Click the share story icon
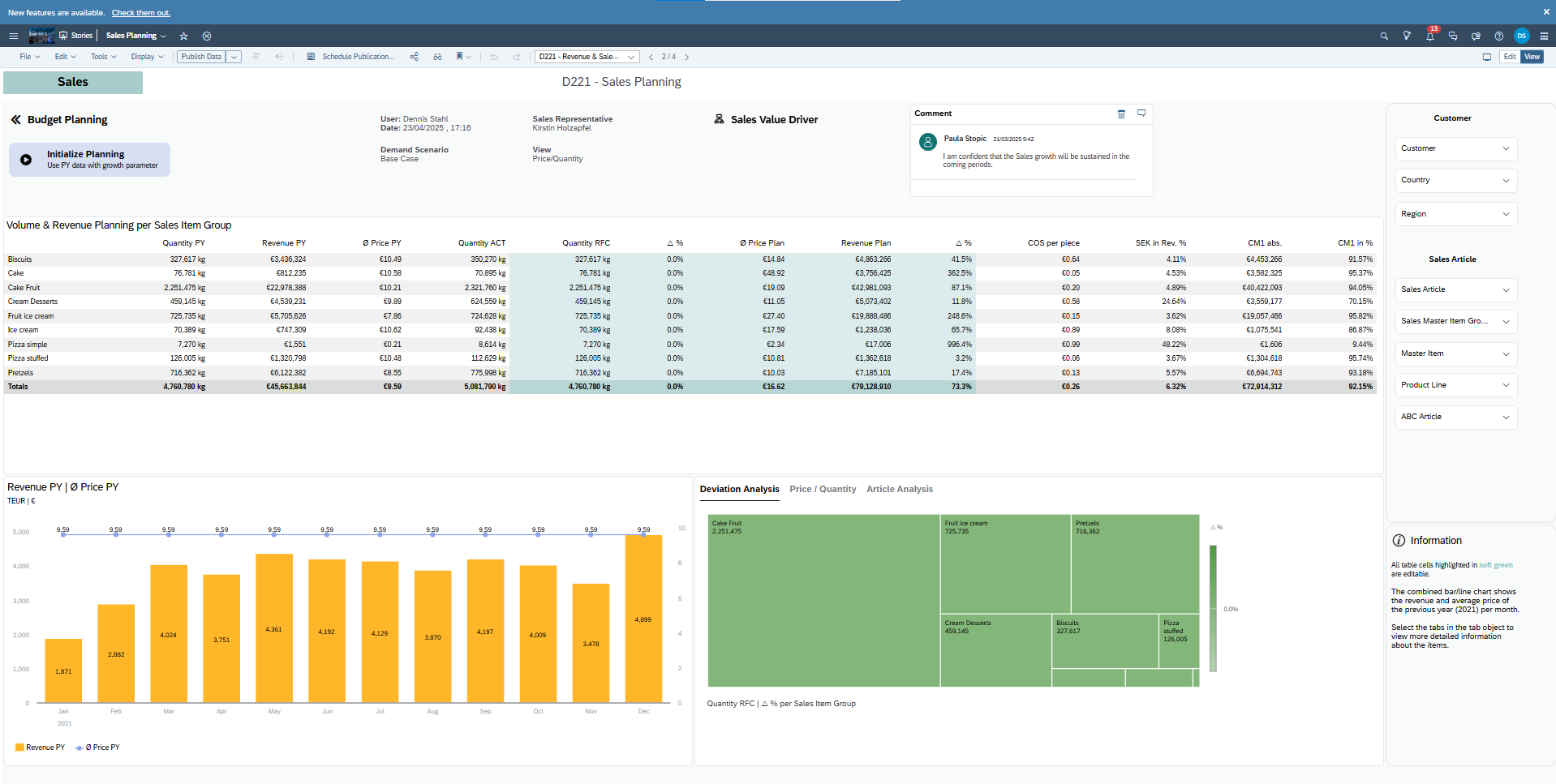Viewport: 1556px width, 784px height. (x=414, y=57)
